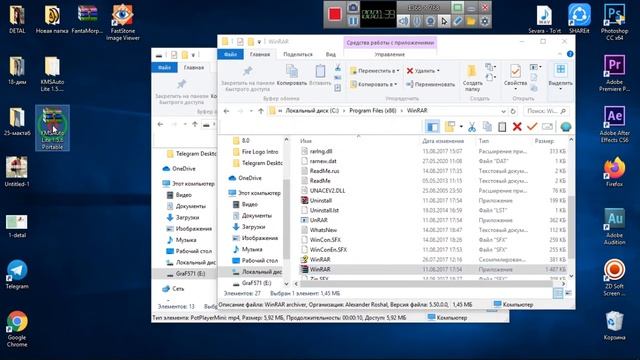Open the recorder drawing pen tool
Screen dimensions: 640x360
(458, 21)
